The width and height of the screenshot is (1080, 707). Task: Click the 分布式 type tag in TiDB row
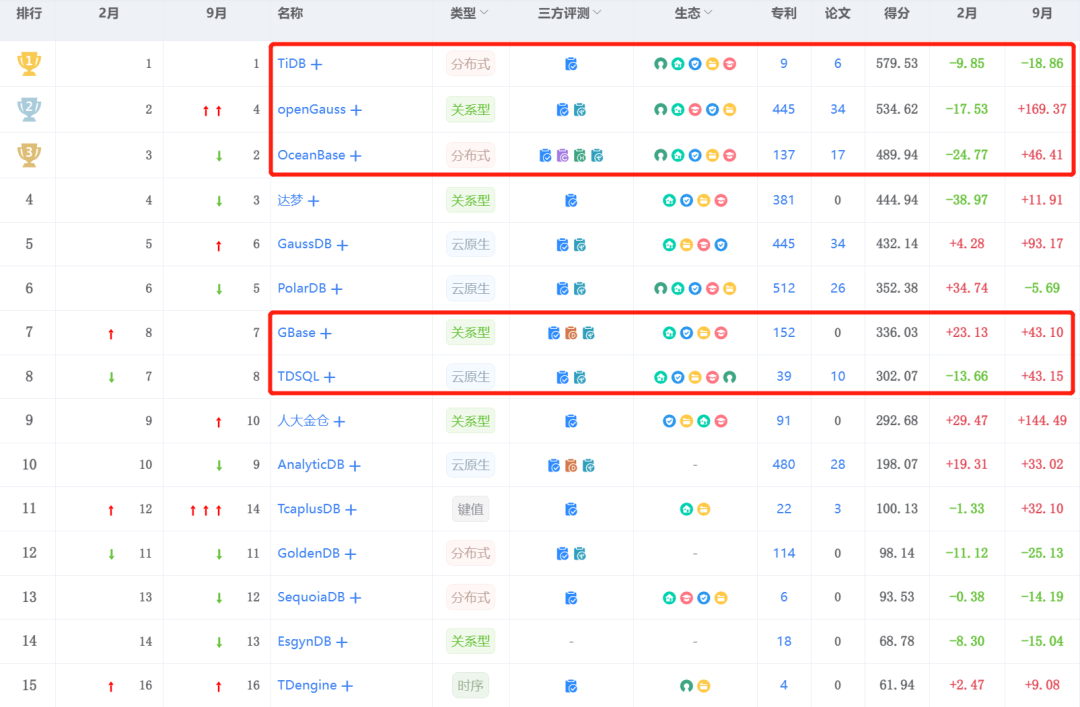pyautogui.click(x=470, y=64)
